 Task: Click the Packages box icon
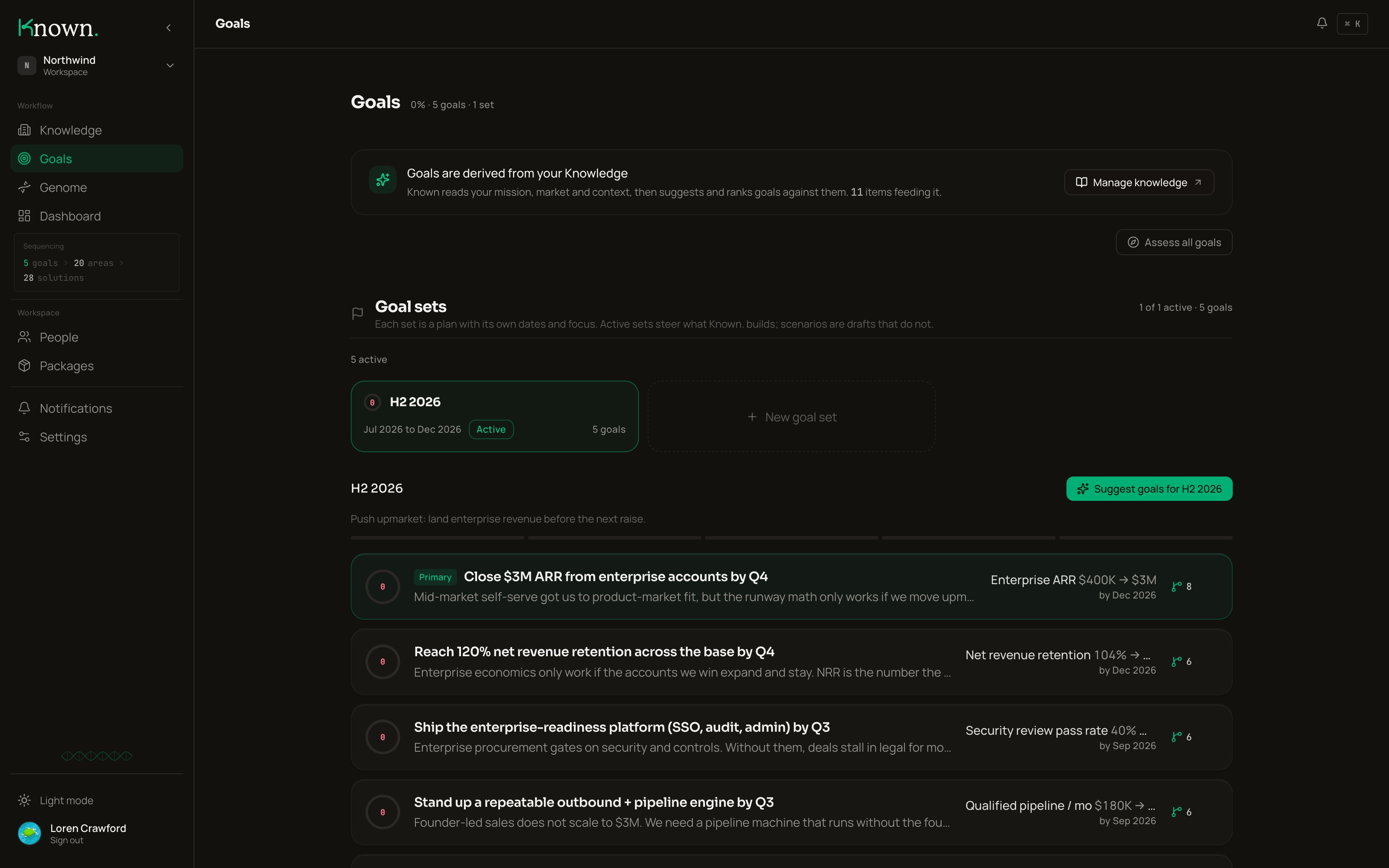(24, 366)
